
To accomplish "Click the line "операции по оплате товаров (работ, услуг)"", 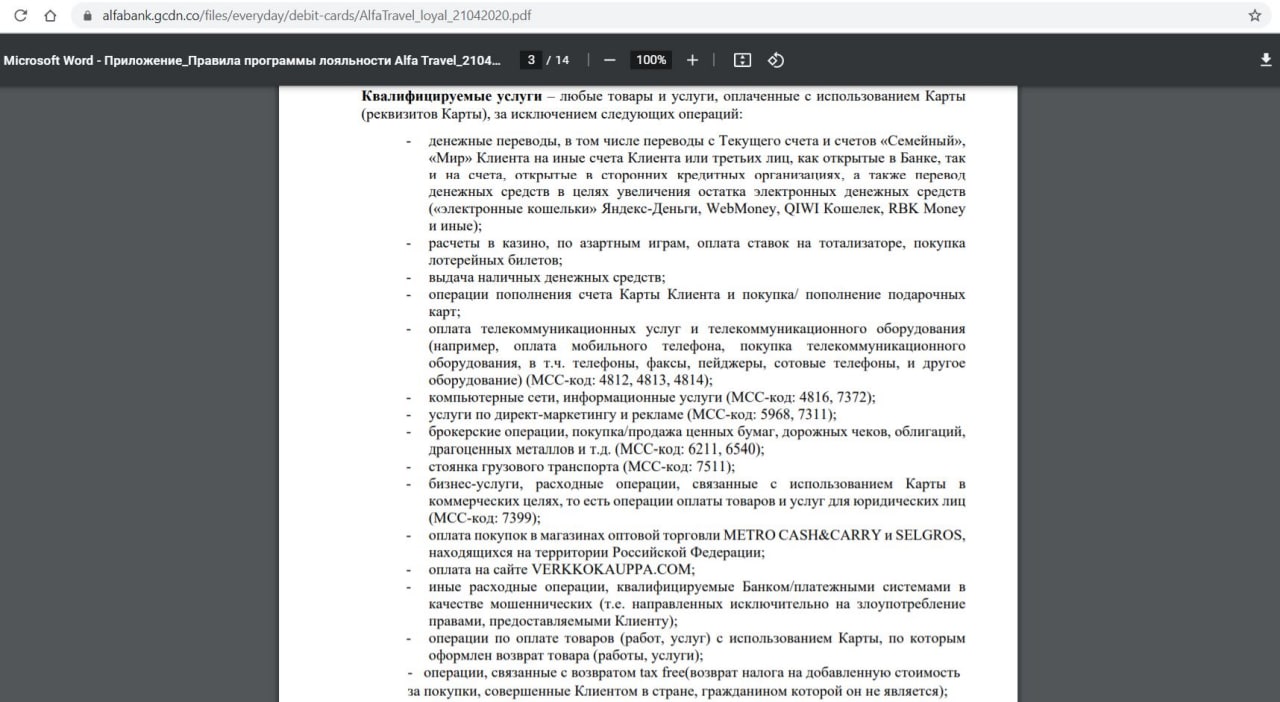I will (x=696, y=638).
